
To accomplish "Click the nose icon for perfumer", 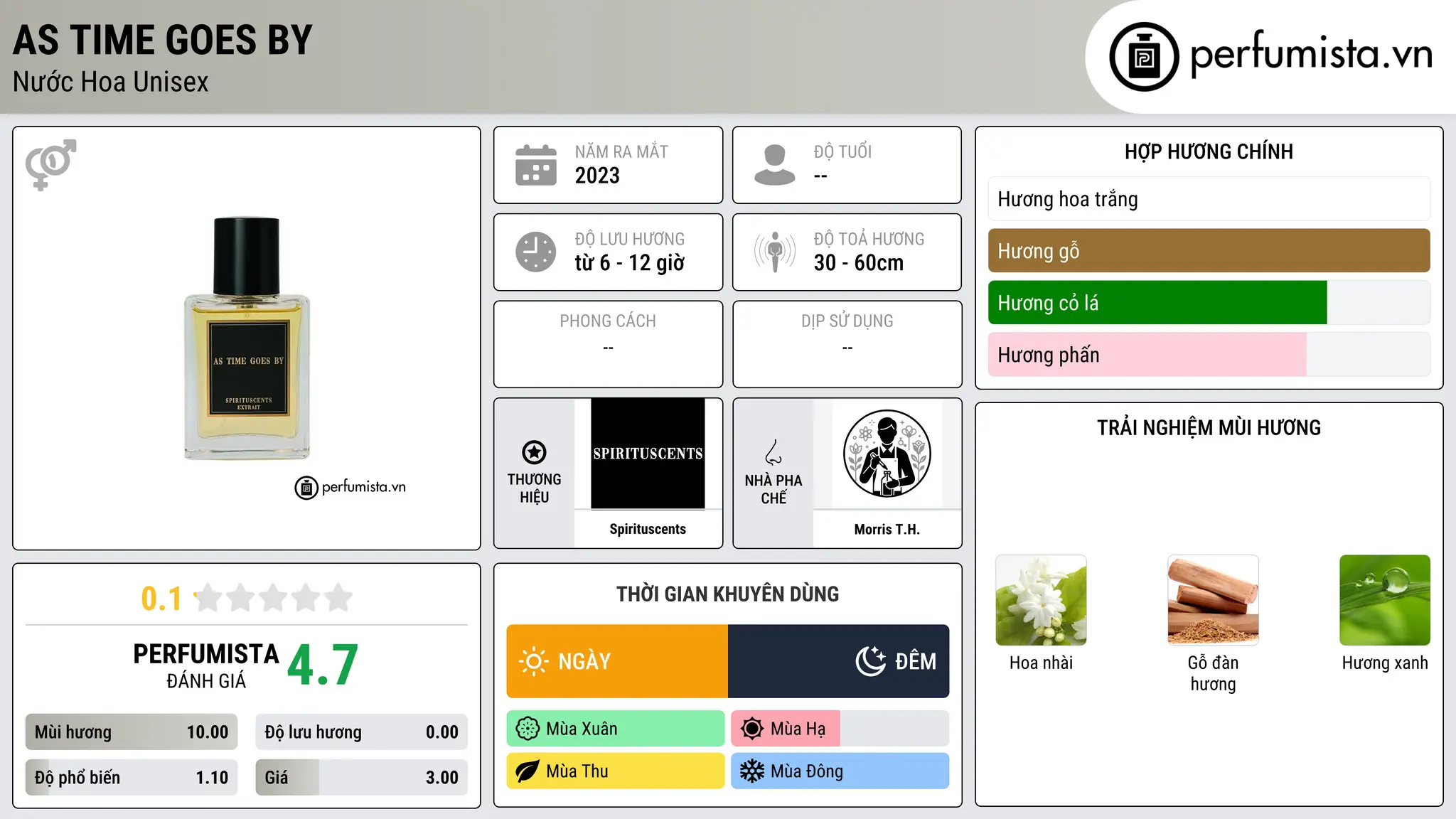I will click(x=773, y=452).
